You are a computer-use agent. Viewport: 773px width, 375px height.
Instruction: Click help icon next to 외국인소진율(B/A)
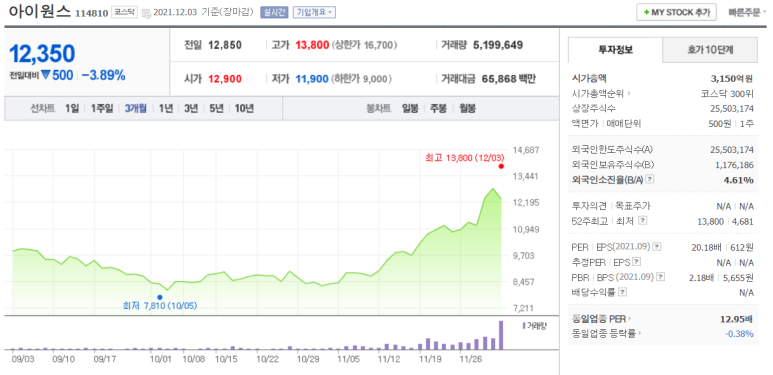click(650, 180)
